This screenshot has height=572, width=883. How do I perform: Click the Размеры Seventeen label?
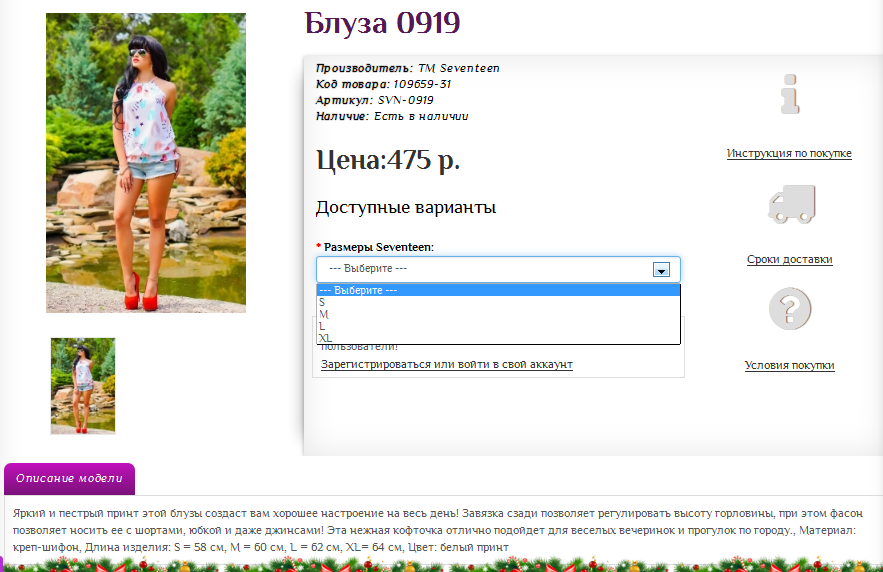378,247
